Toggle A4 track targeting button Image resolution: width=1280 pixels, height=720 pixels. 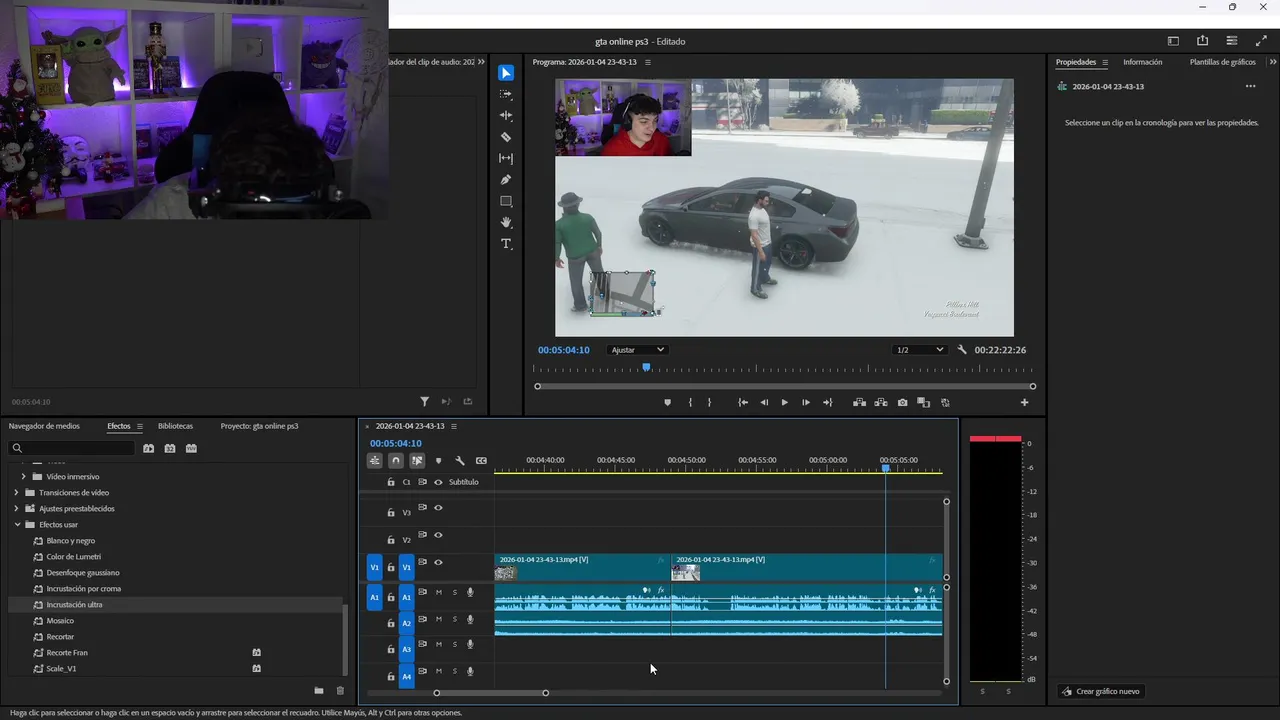tap(406, 677)
